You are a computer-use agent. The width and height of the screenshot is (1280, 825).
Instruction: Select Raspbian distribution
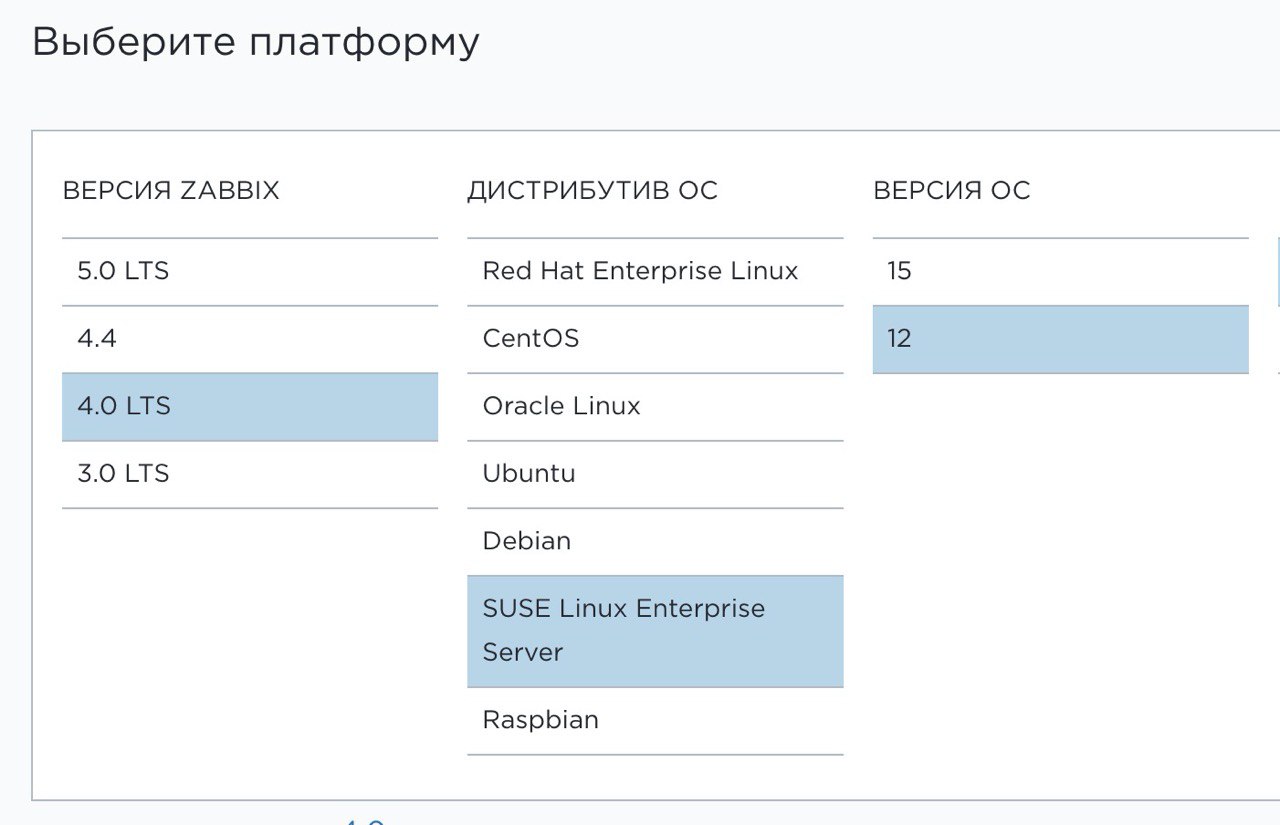(655, 721)
